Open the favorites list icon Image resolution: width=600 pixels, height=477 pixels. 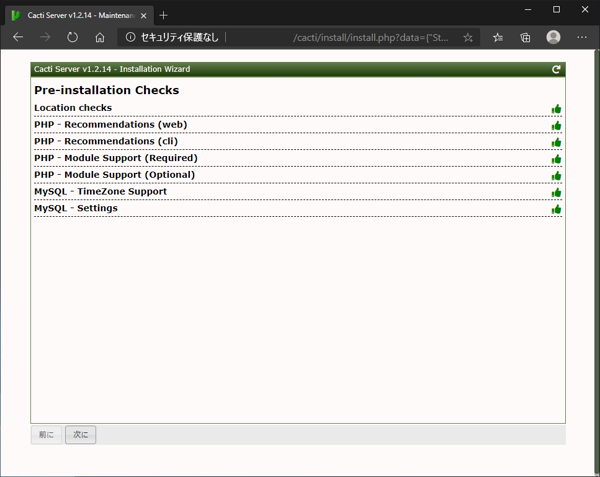click(497, 37)
